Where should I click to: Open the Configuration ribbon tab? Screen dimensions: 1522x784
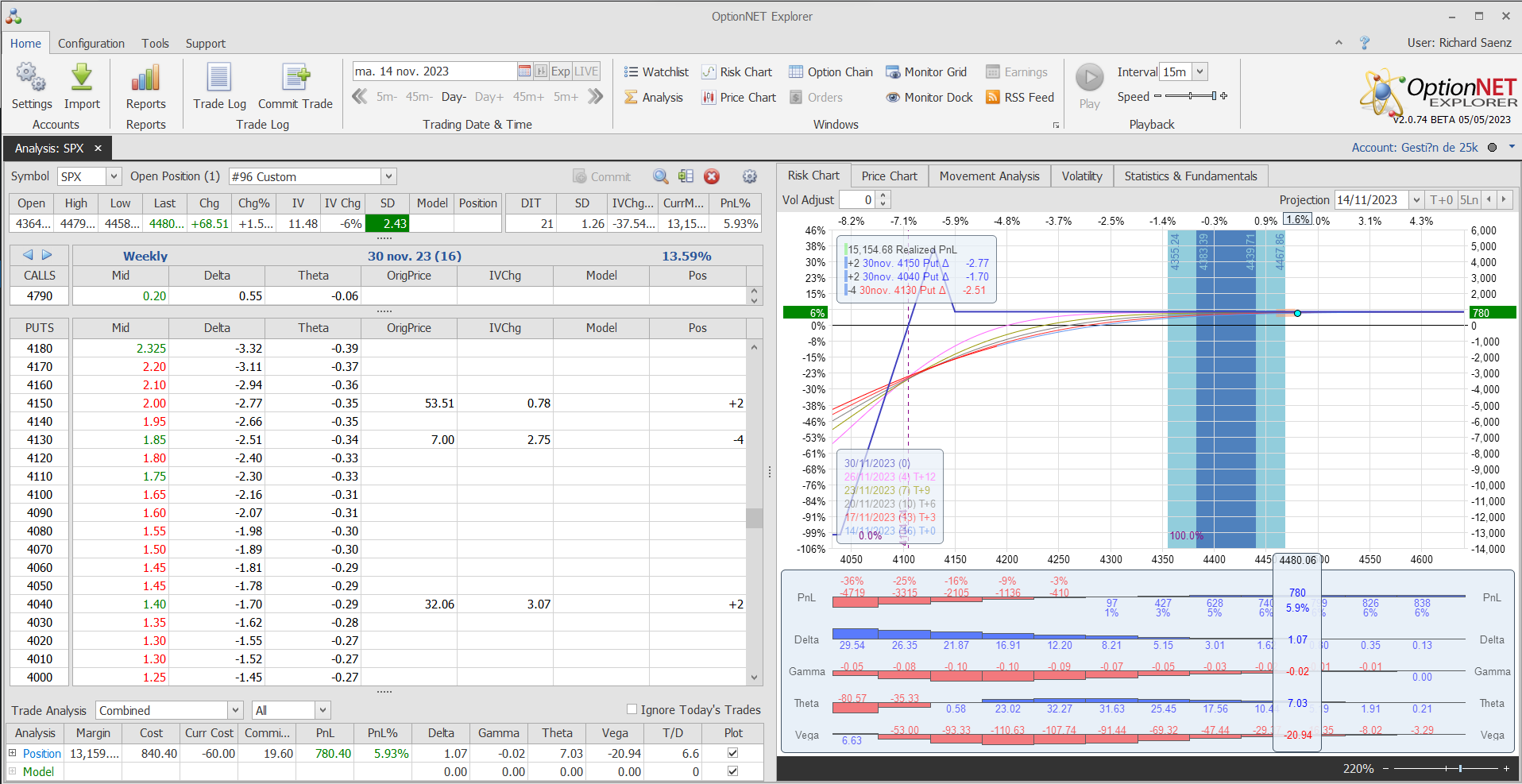pos(91,44)
